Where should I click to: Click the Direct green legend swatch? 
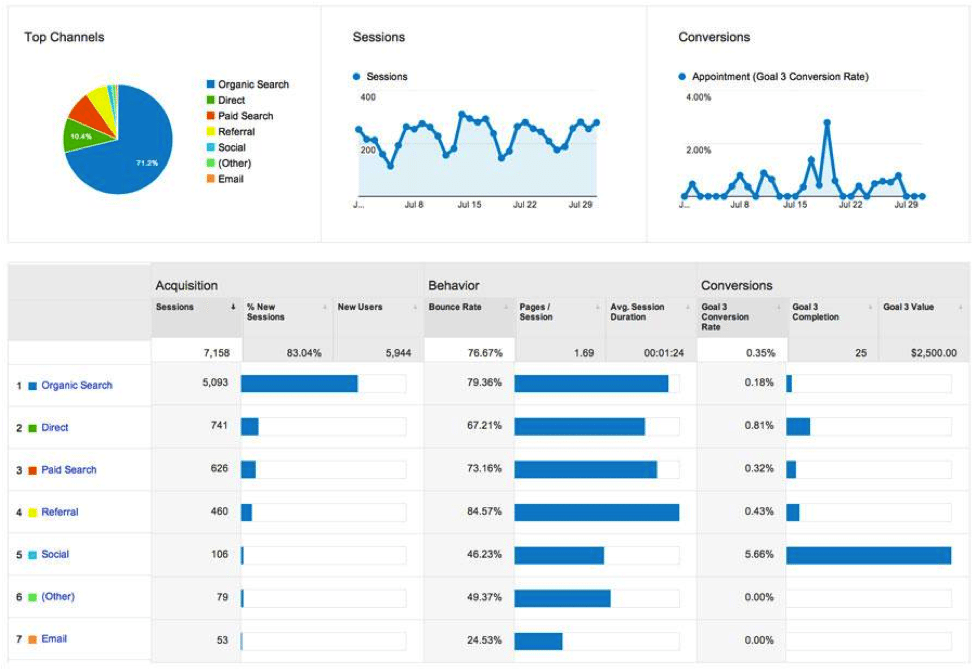click(x=211, y=100)
